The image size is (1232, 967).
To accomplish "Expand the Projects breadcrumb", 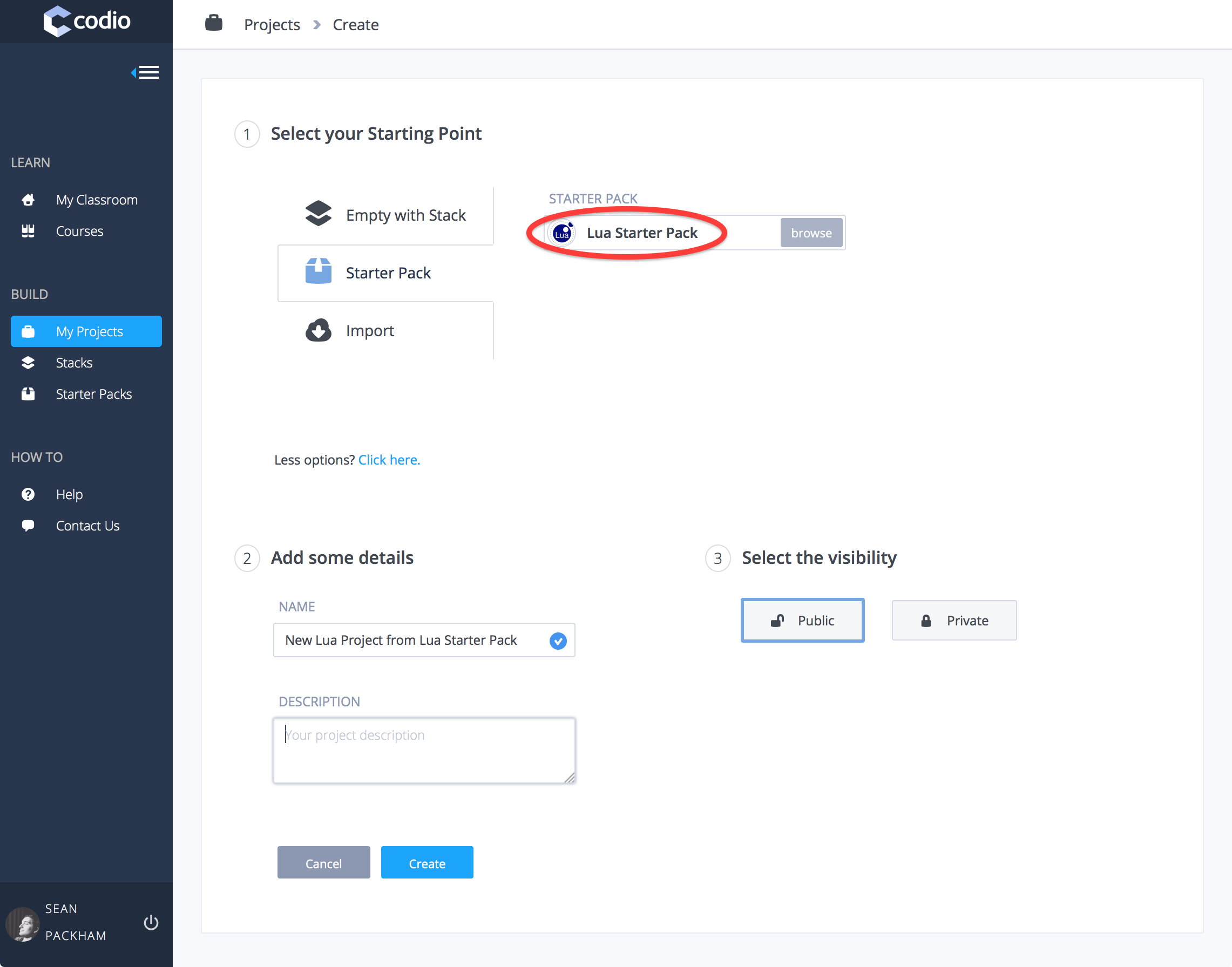I will 272,24.
